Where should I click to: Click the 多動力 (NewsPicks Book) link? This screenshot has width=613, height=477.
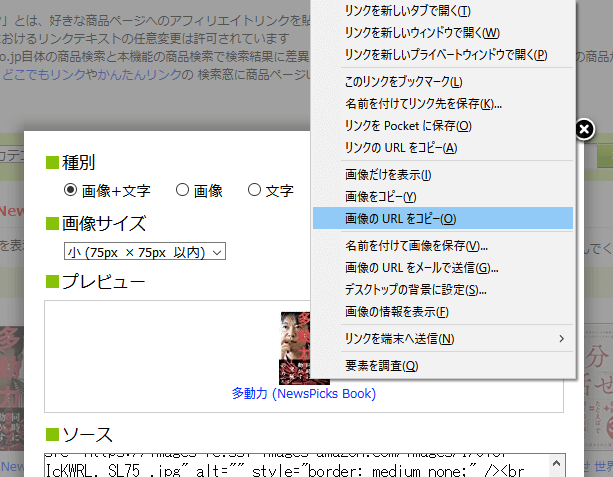tap(303, 394)
